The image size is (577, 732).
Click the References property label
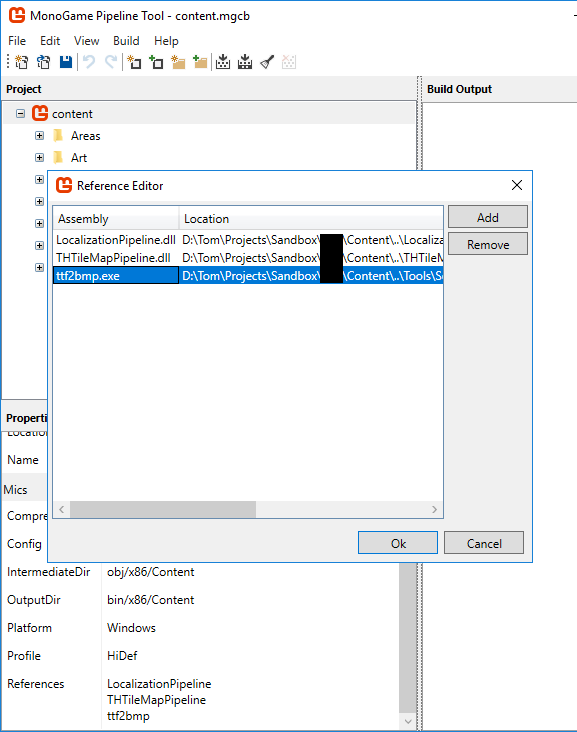click(x=35, y=684)
